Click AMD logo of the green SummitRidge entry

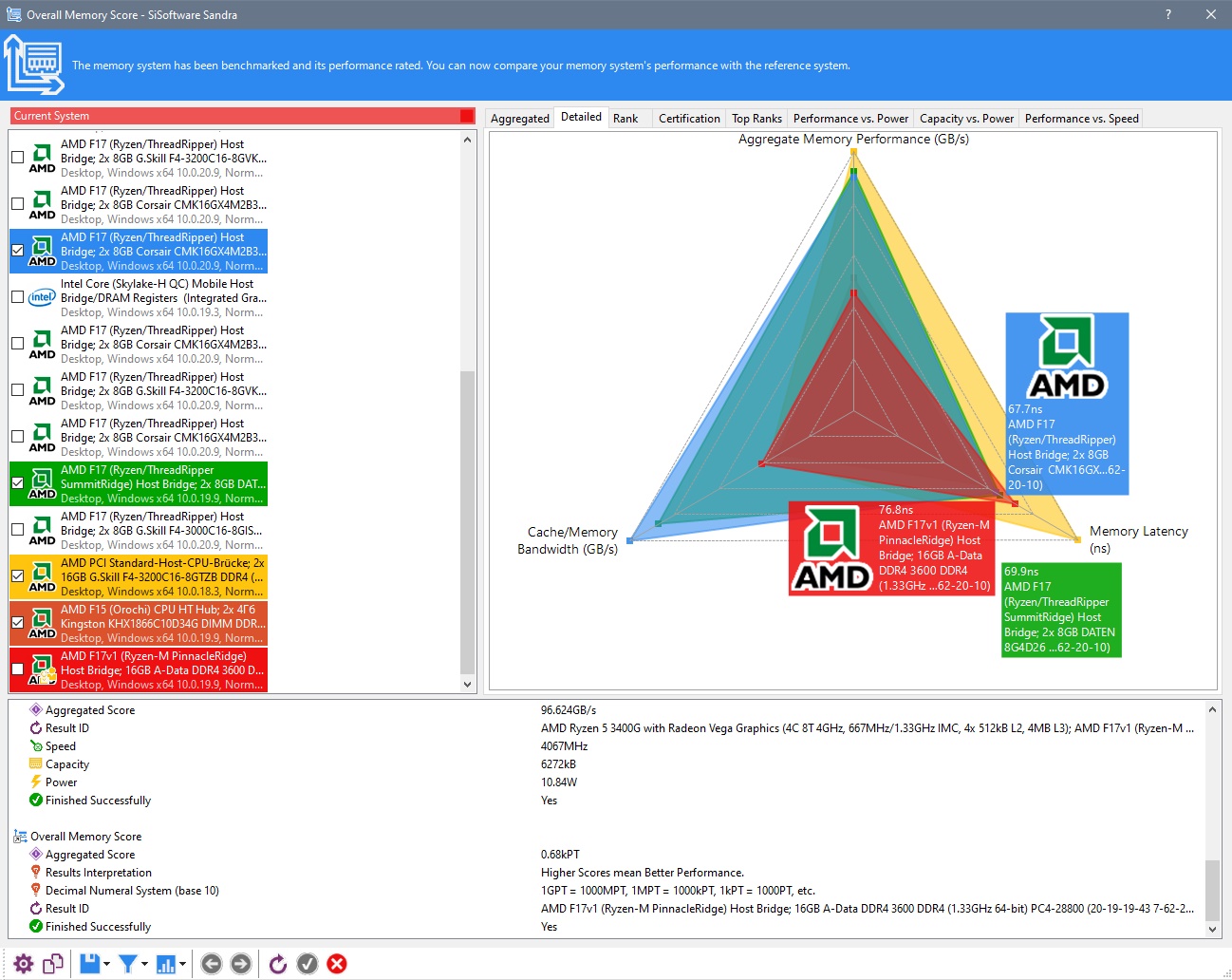42,483
